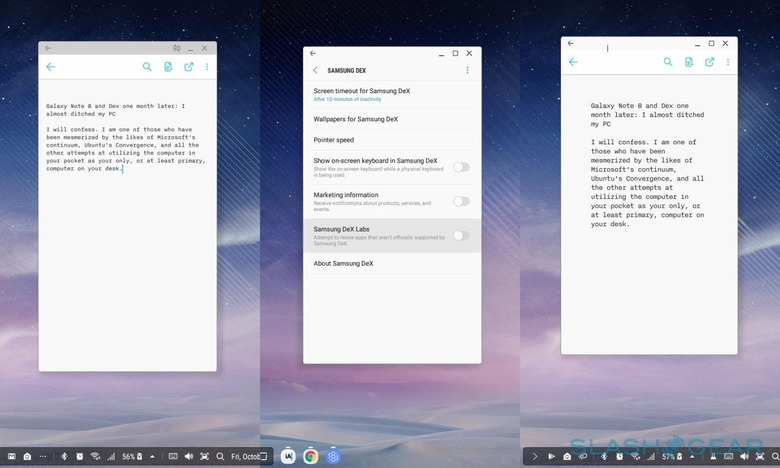Open the Settings gear icon in taskbar
Screen dimensions: 780x468
333,456
